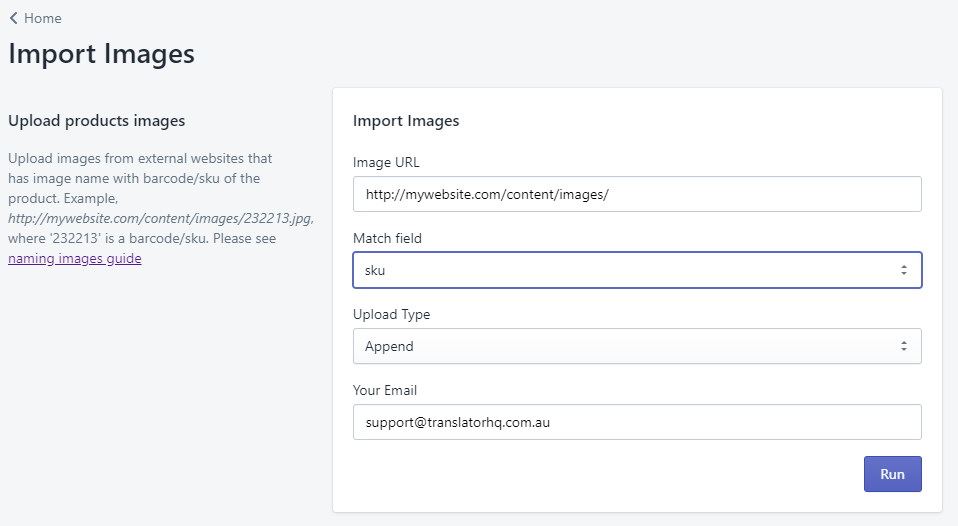Click the "Image URL" field label
958x526 pixels.
385,162
